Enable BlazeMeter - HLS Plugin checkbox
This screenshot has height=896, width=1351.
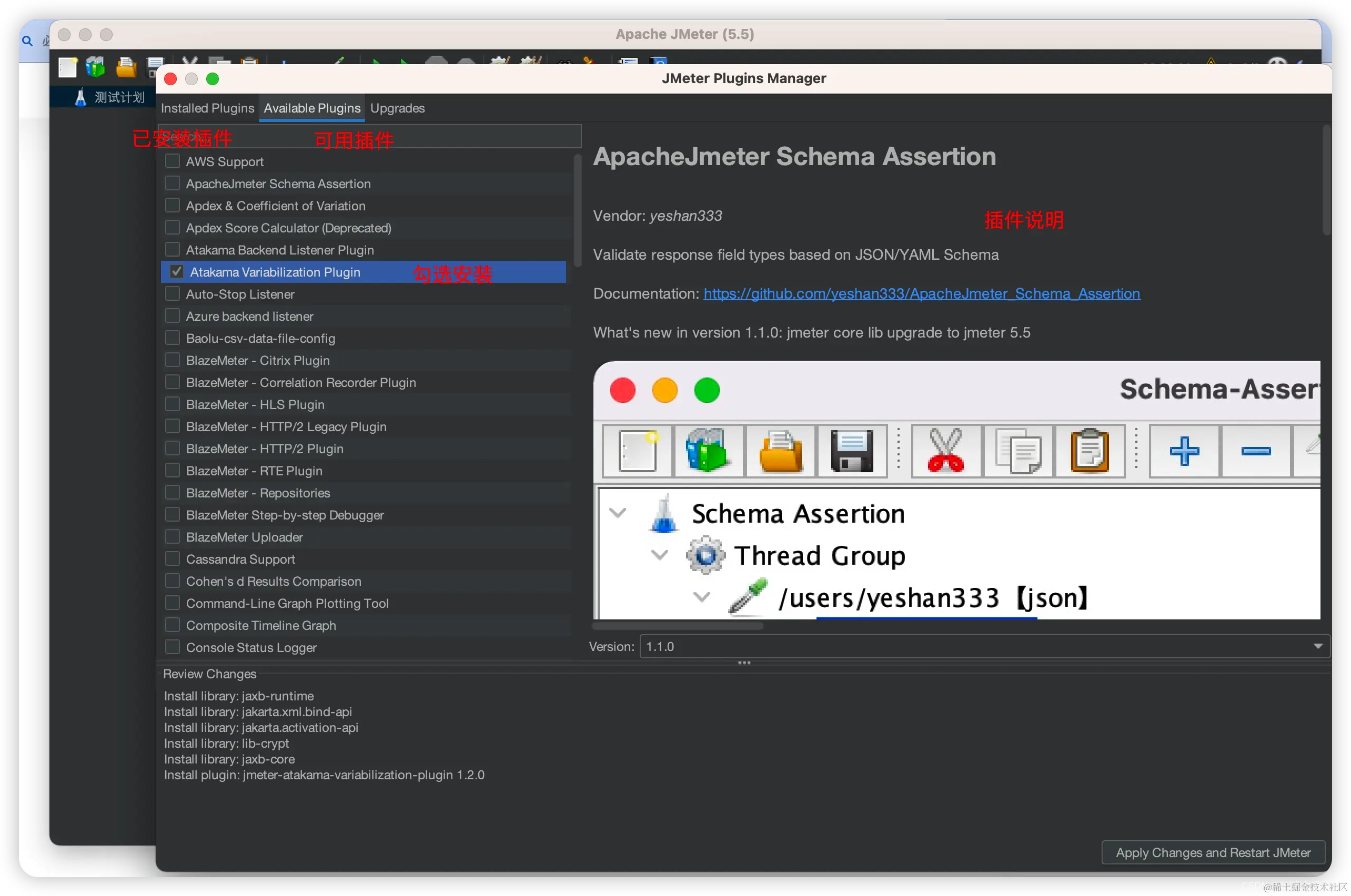172,404
